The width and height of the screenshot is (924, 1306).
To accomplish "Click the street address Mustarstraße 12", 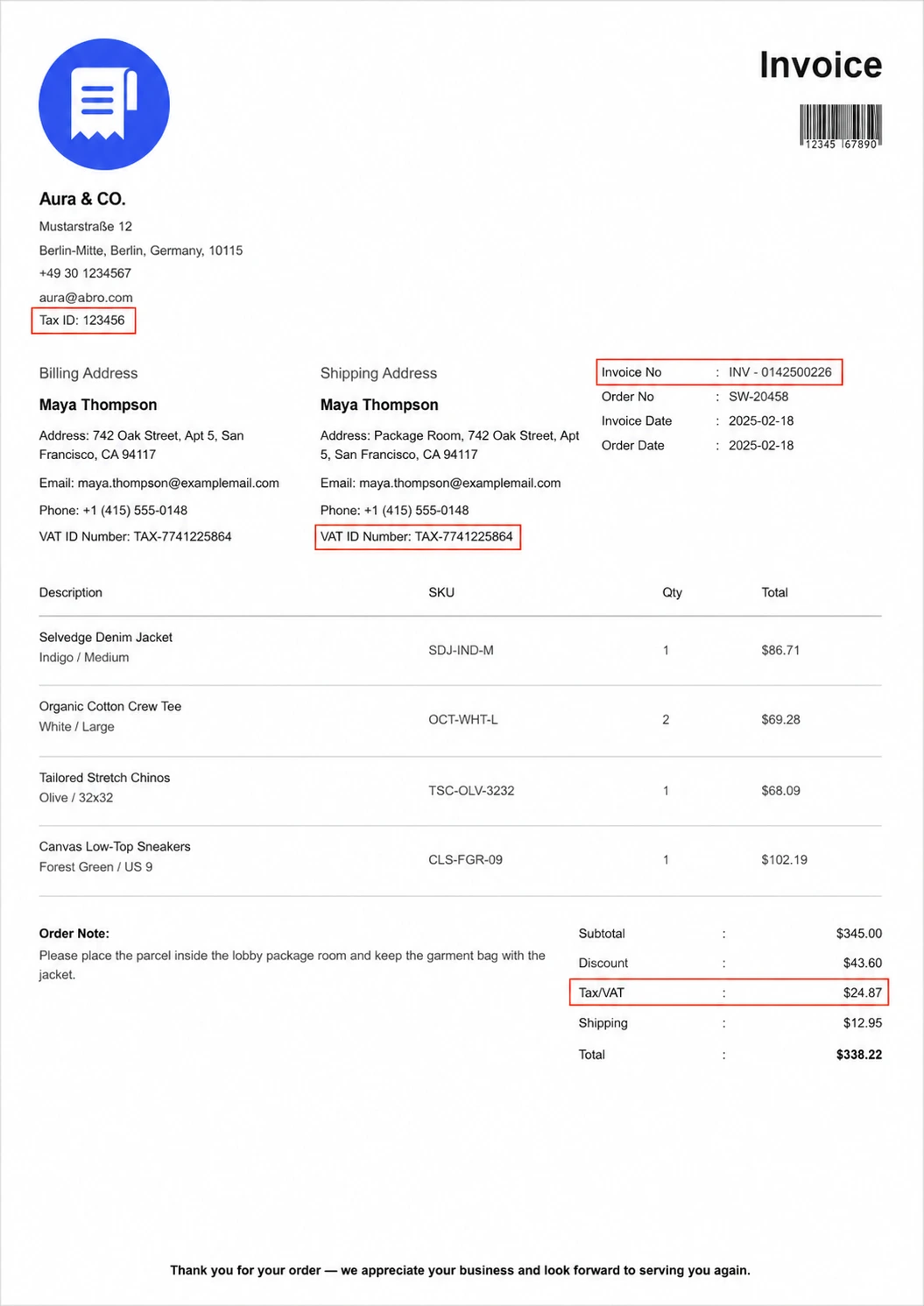I will (86, 226).
